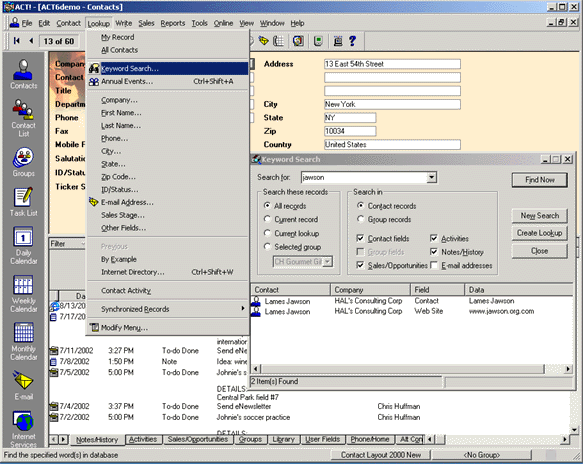The height and width of the screenshot is (464, 583).
Task: Click the 7/8/2002 note entry icon
Action: [x=54, y=362]
